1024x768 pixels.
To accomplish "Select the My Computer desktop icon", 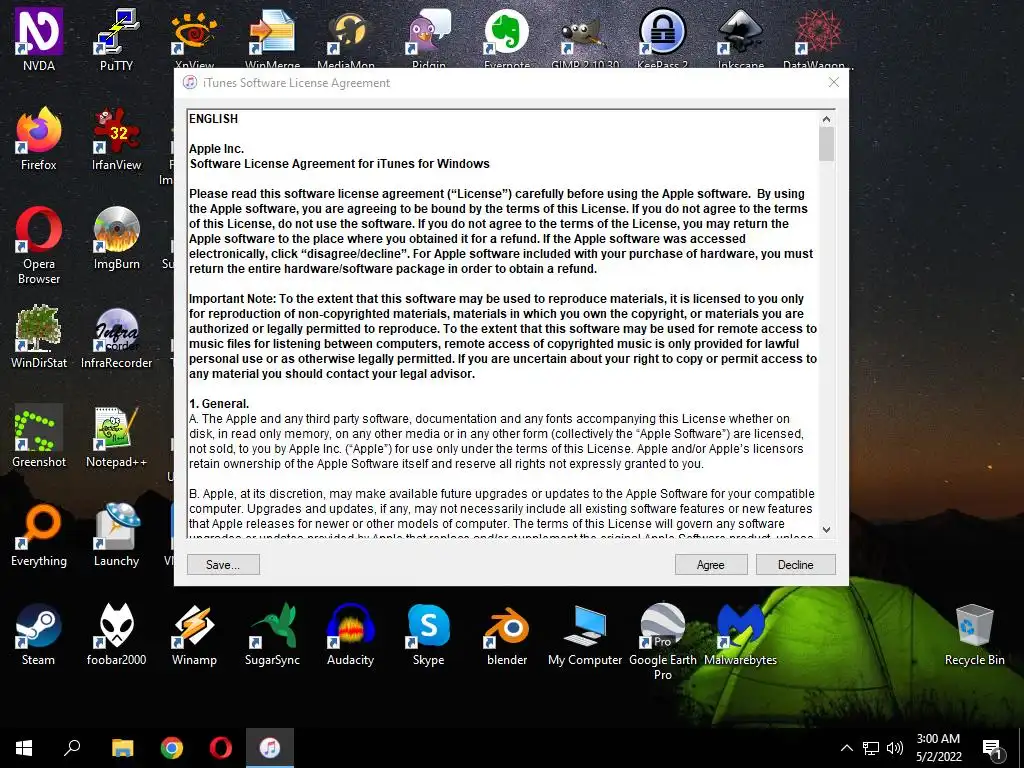I will click(x=585, y=635).
